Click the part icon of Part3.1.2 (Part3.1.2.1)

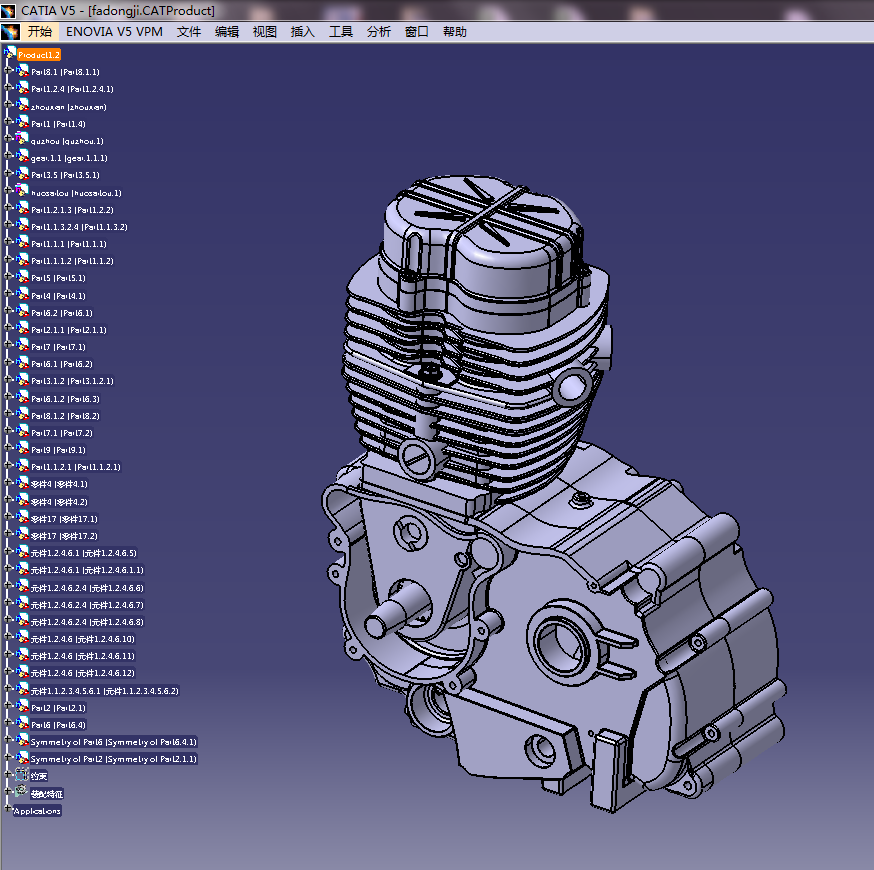point(22,380)
